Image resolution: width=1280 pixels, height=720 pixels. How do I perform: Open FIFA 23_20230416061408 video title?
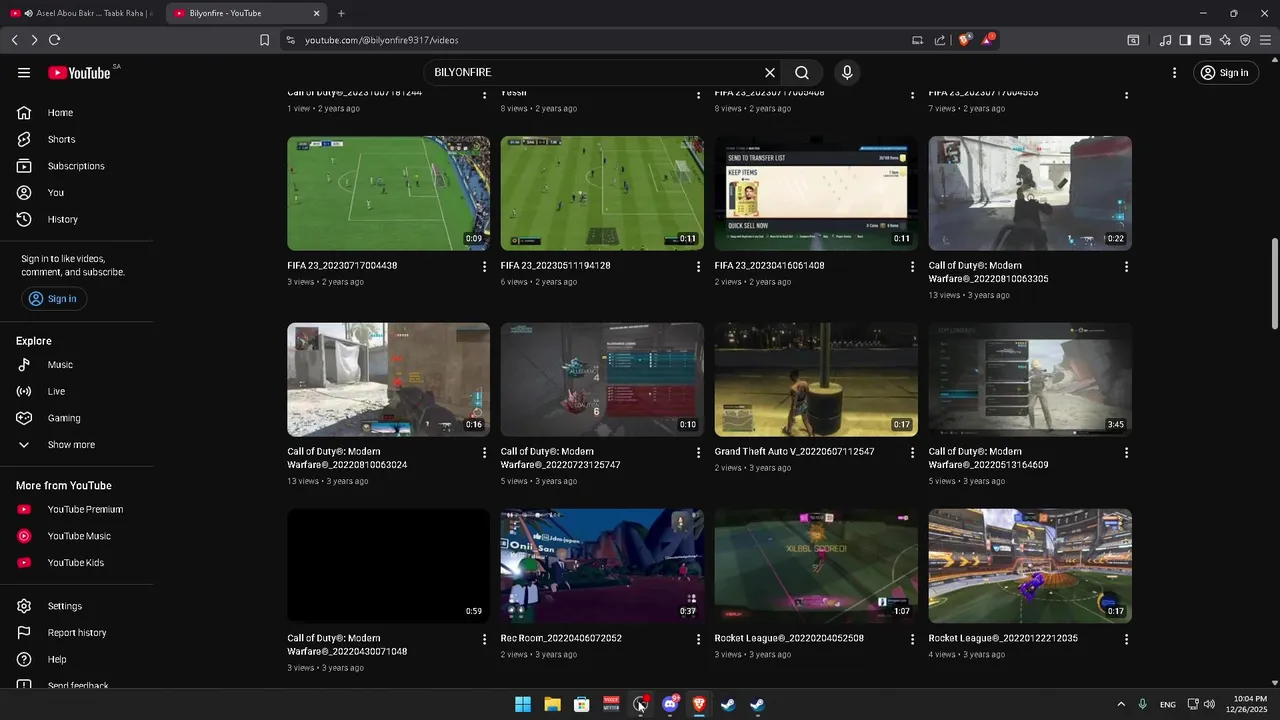[770, 266]
